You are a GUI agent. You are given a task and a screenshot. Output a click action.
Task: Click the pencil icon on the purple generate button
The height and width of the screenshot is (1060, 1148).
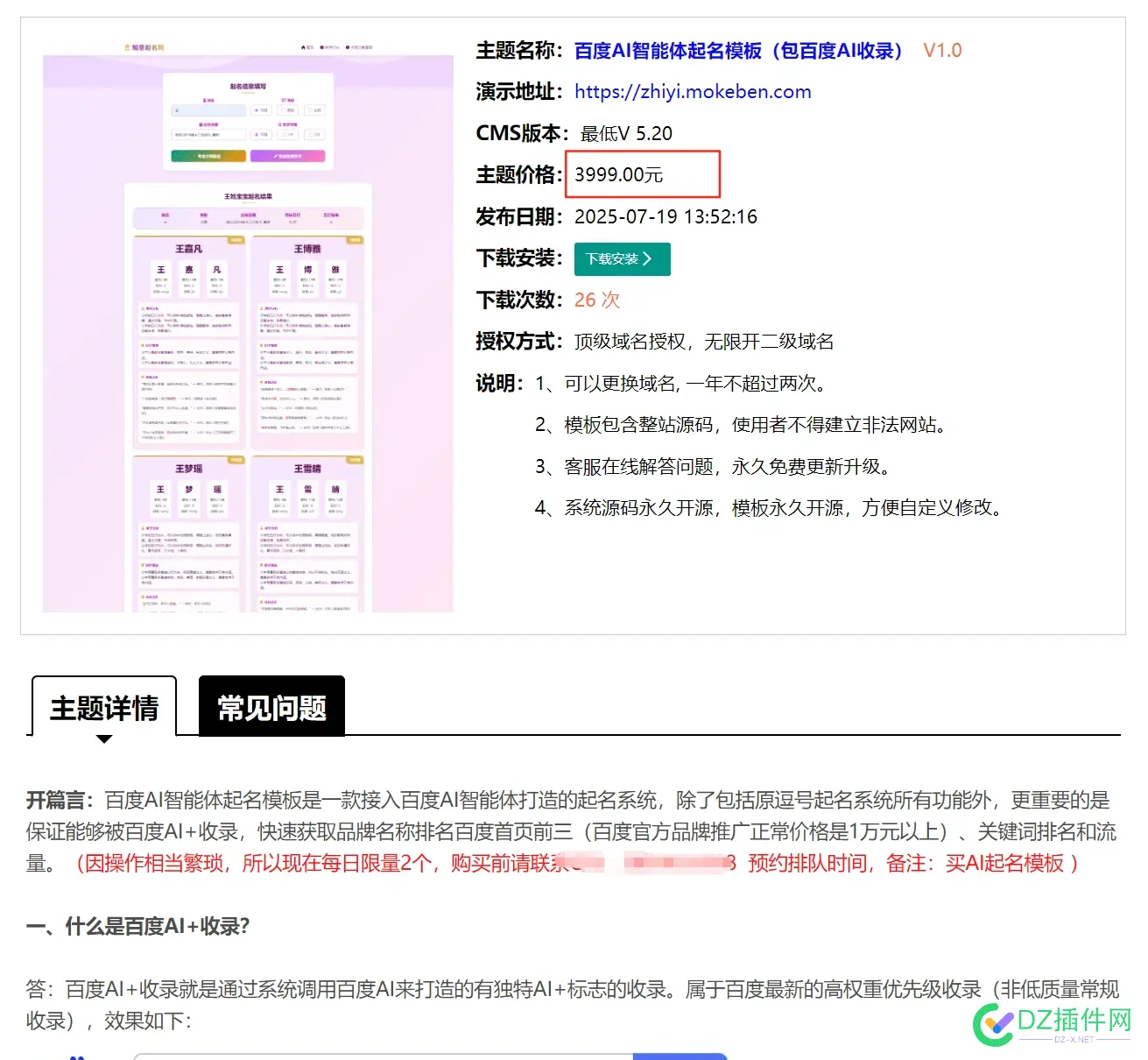click(275, 156)
